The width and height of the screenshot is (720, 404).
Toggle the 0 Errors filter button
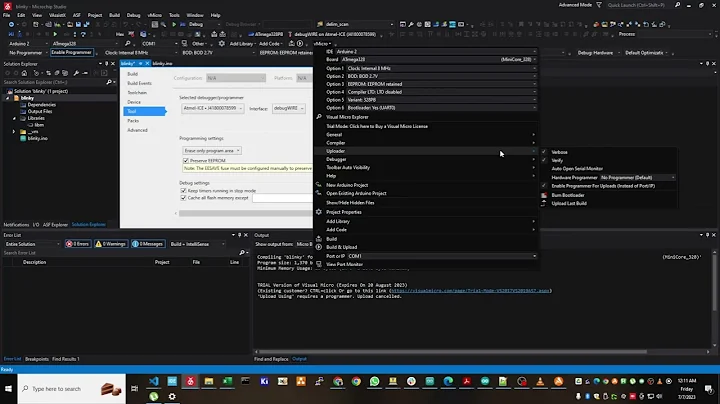(x=77, y=244)
